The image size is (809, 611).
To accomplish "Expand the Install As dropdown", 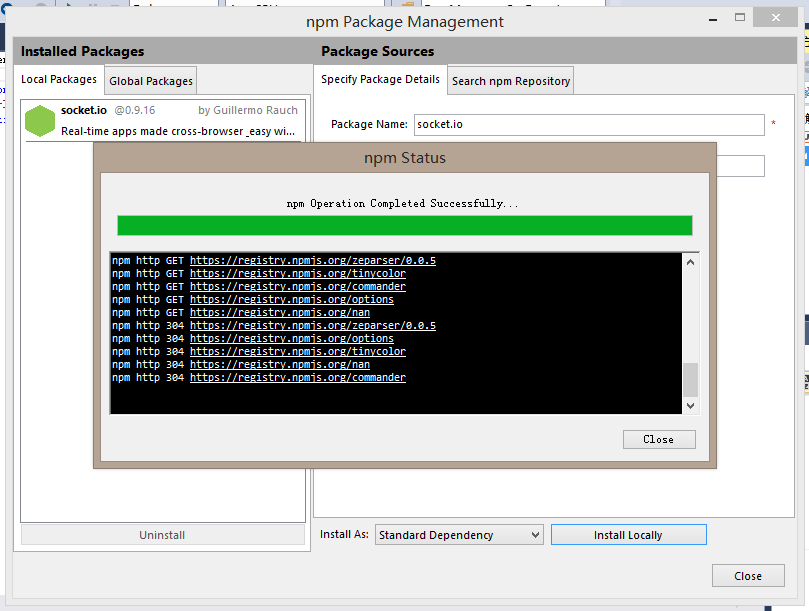I will (459, 535).
